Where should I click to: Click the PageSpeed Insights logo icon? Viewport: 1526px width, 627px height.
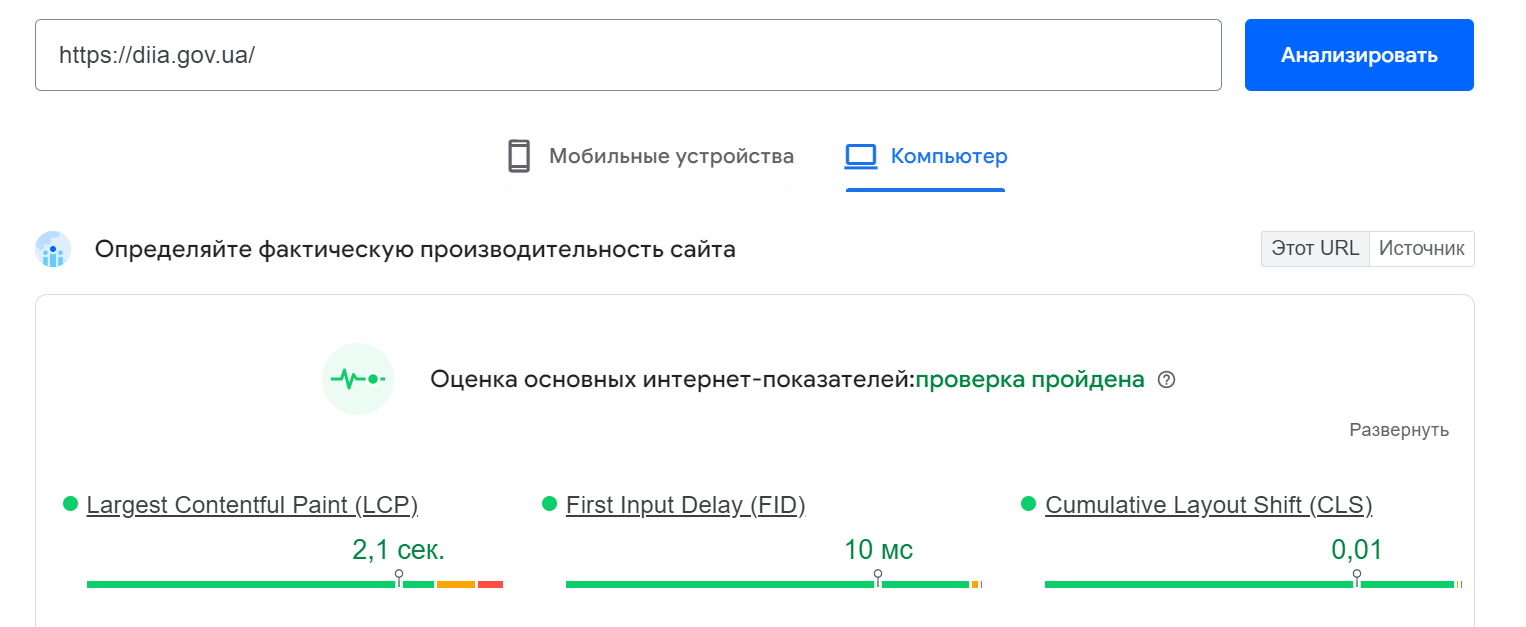pyautogui.click(x=52, y=248)
